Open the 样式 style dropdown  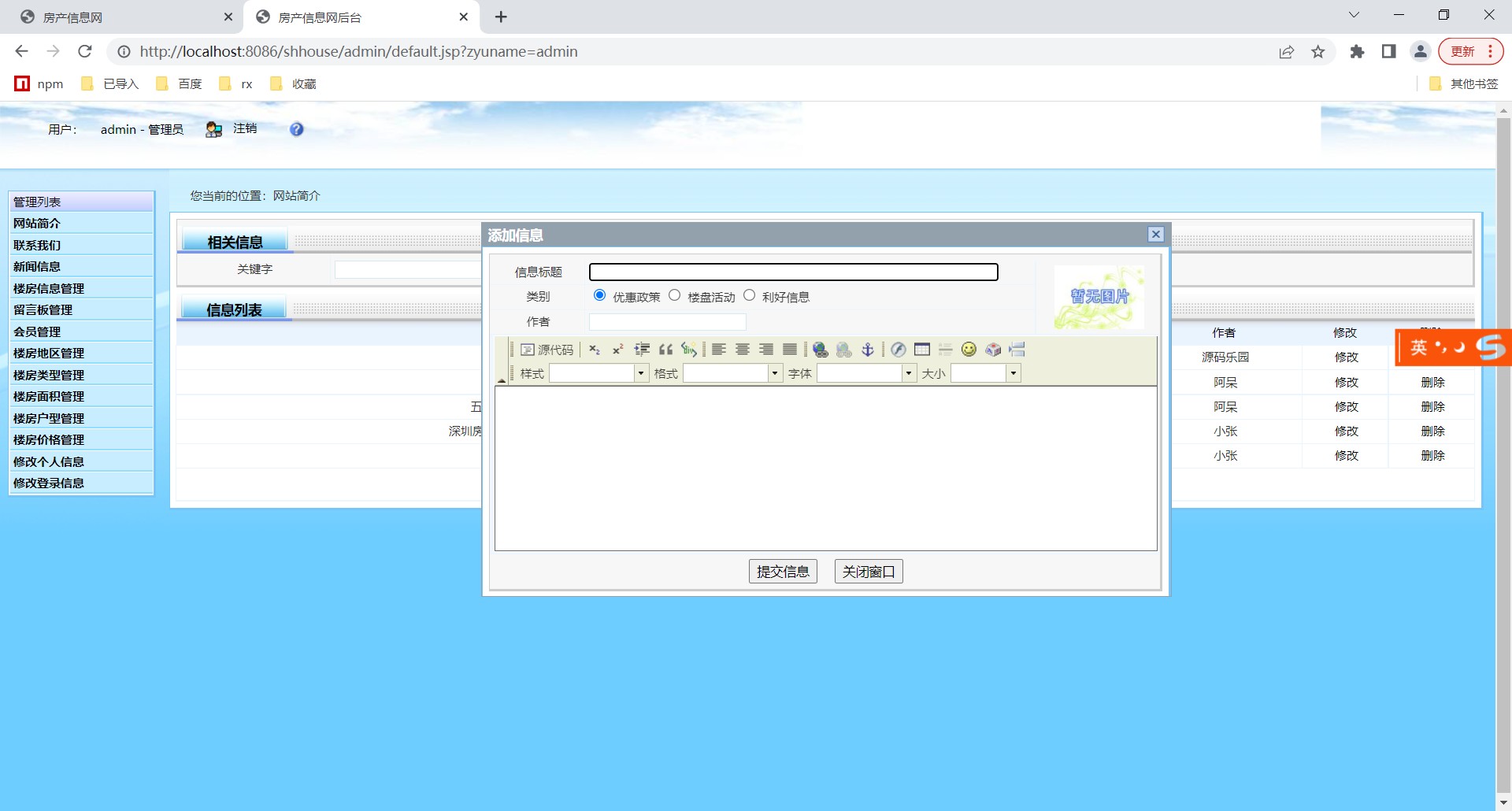tap(598, 373)
